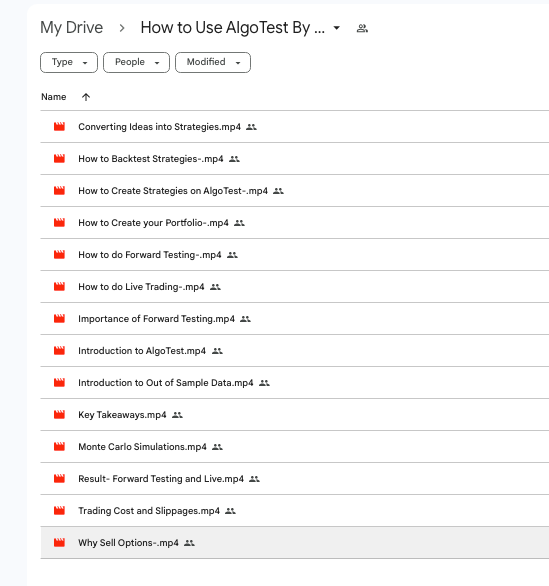Click shared people icon beside Key Takeaways.mp4
The width and height of the screenshot is (549, 586).
(x=177, y=415)
